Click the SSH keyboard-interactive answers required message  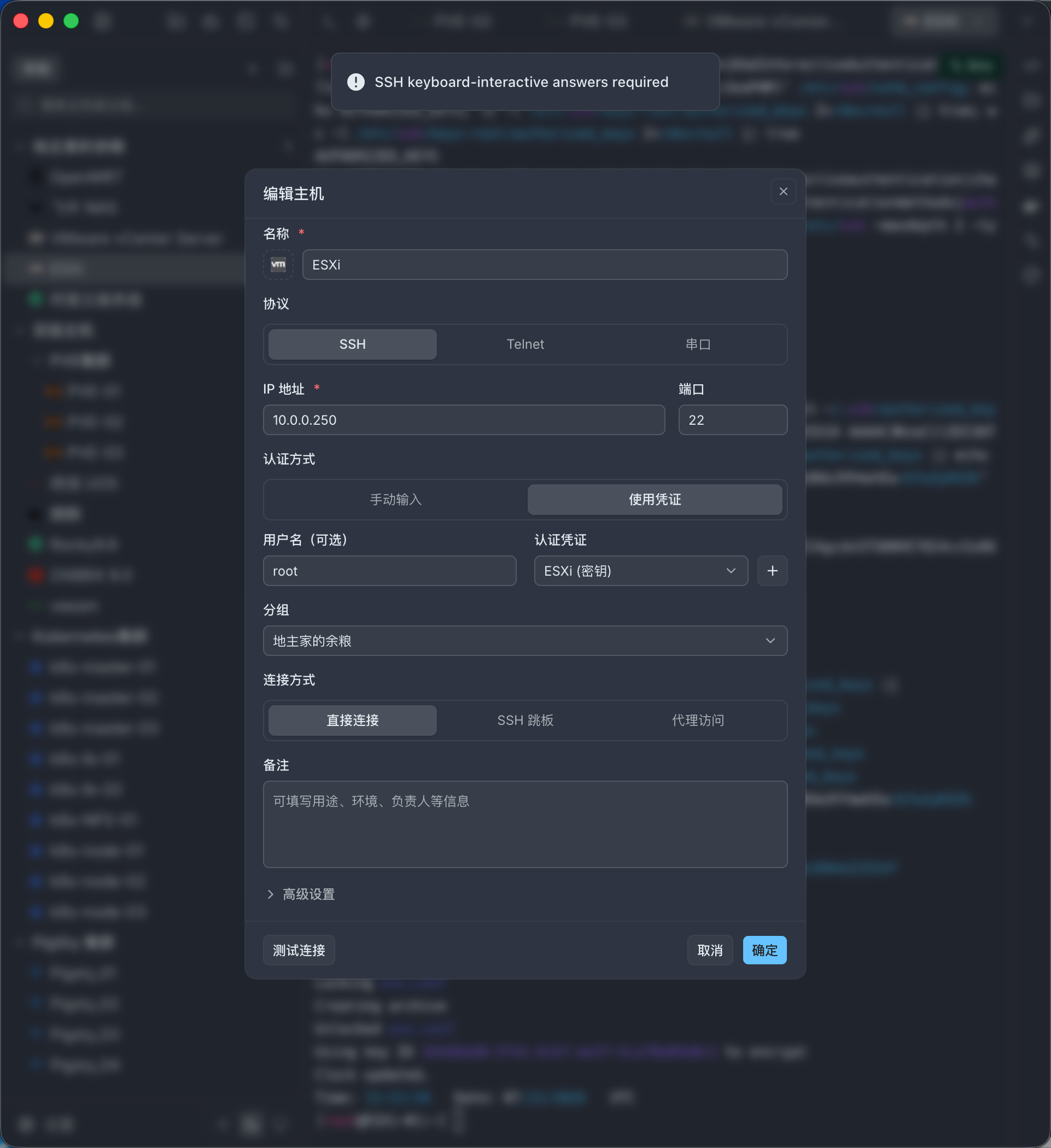521,82
